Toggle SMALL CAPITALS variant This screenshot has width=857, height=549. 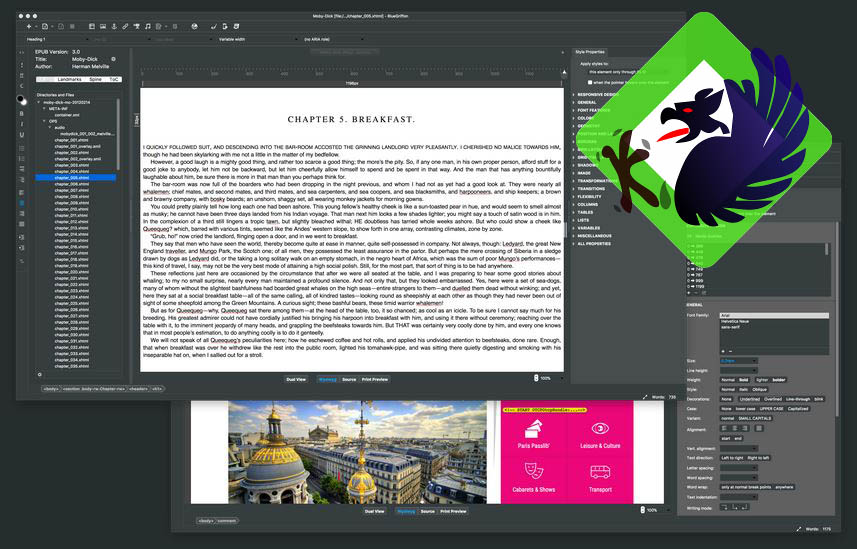click(755, 418)
